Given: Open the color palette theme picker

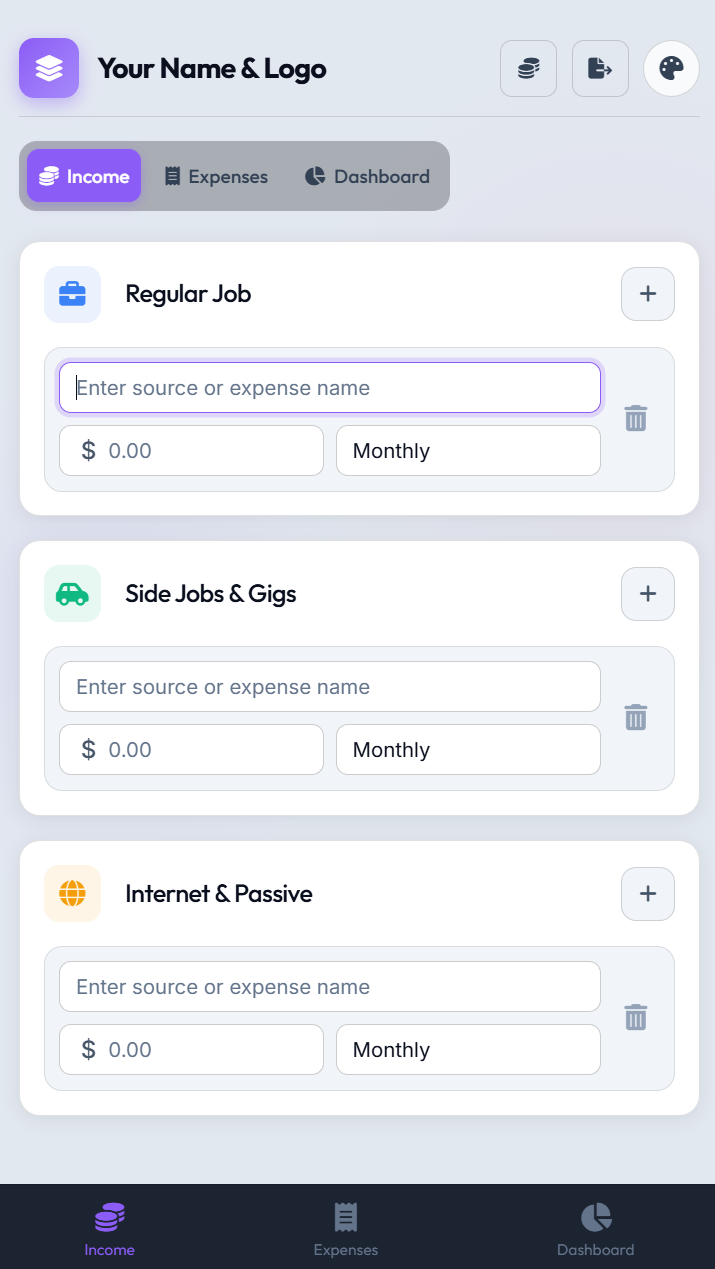Looking at the screenshot, I should coord(671,69).
